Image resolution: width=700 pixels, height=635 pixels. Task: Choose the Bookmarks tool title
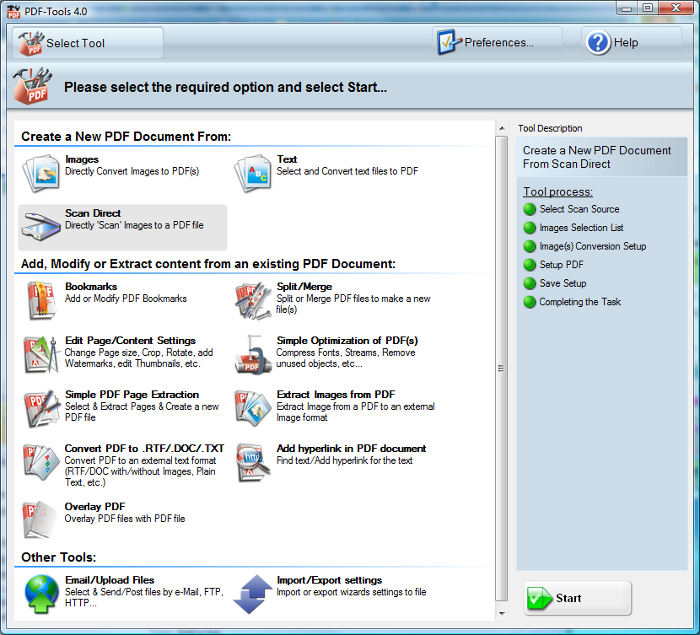[x=91, y=287]
